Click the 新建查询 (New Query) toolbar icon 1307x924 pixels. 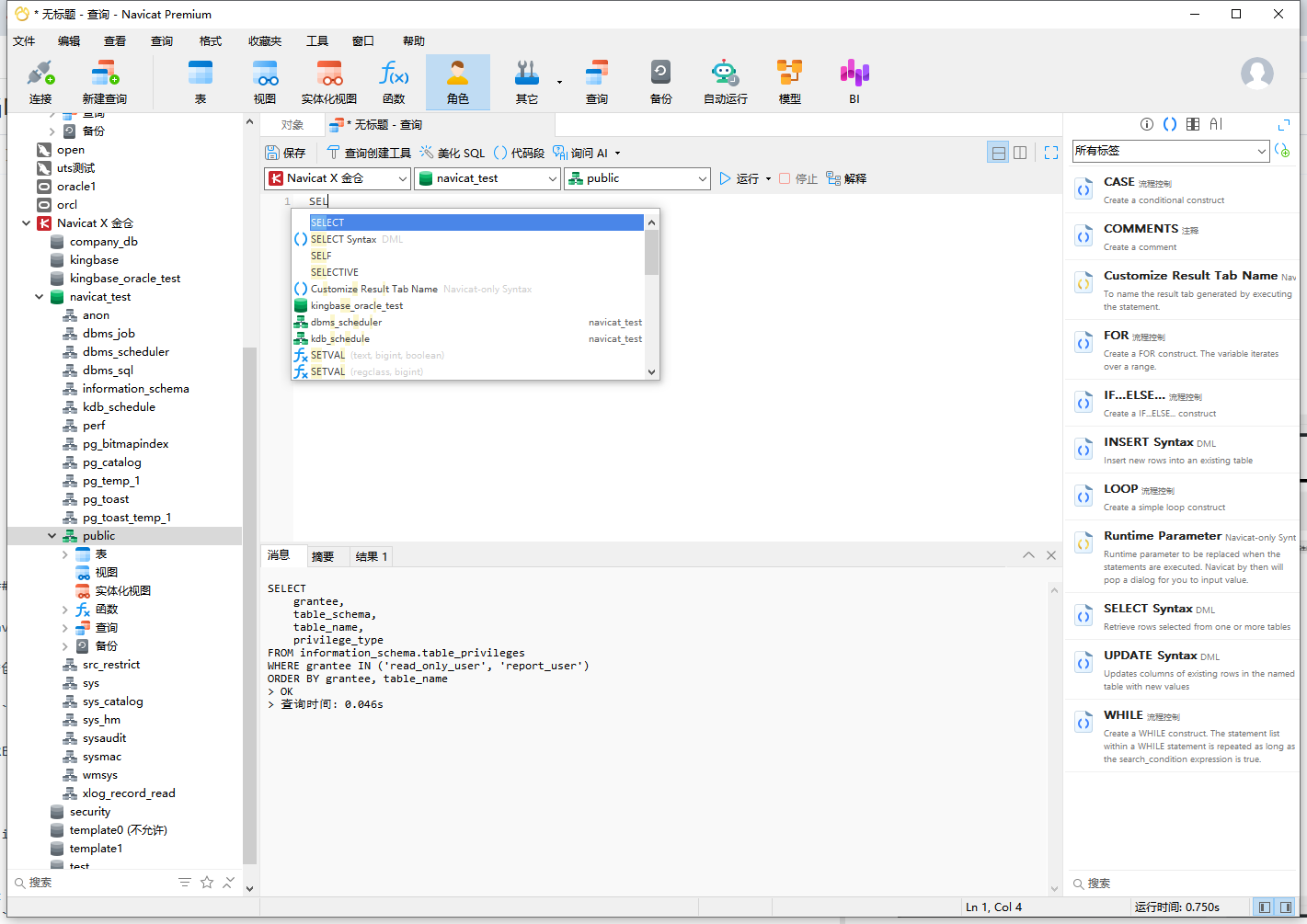[x=105, y=83]
